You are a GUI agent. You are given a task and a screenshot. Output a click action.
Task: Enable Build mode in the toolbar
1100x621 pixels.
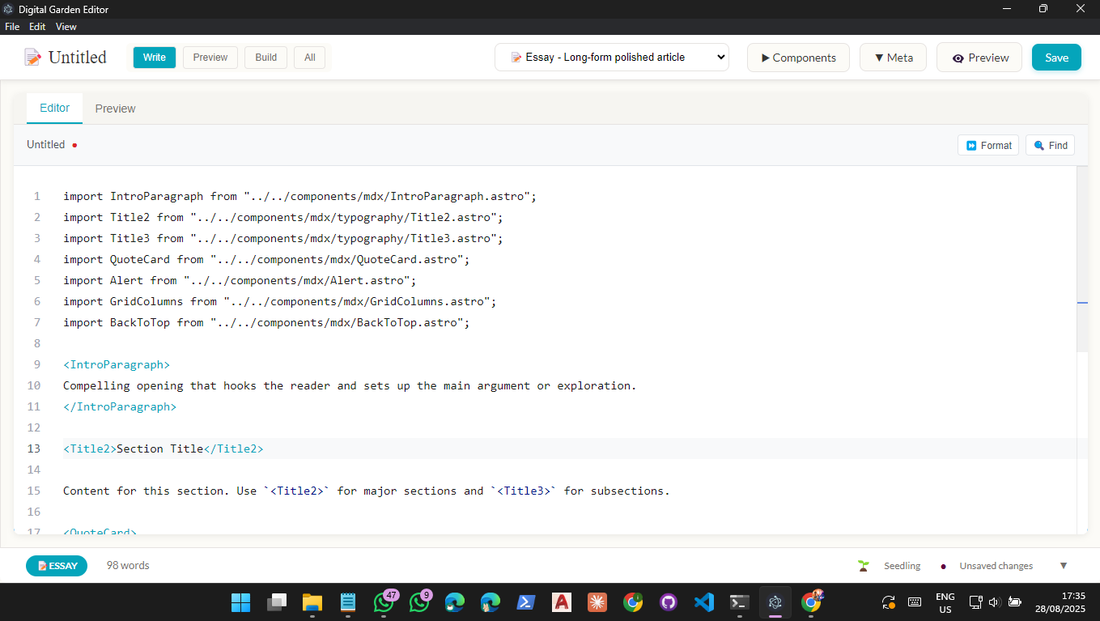pos(265,57)
